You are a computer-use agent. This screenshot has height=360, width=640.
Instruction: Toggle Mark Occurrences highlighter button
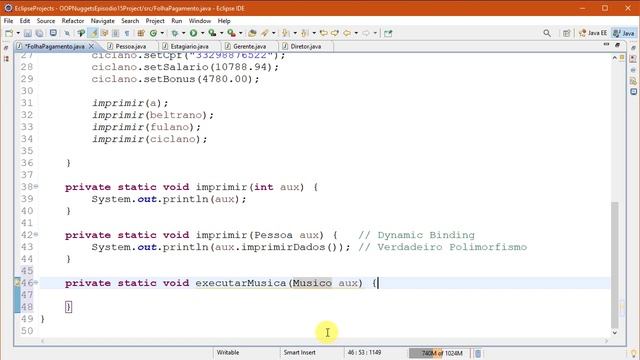point(93,33)
